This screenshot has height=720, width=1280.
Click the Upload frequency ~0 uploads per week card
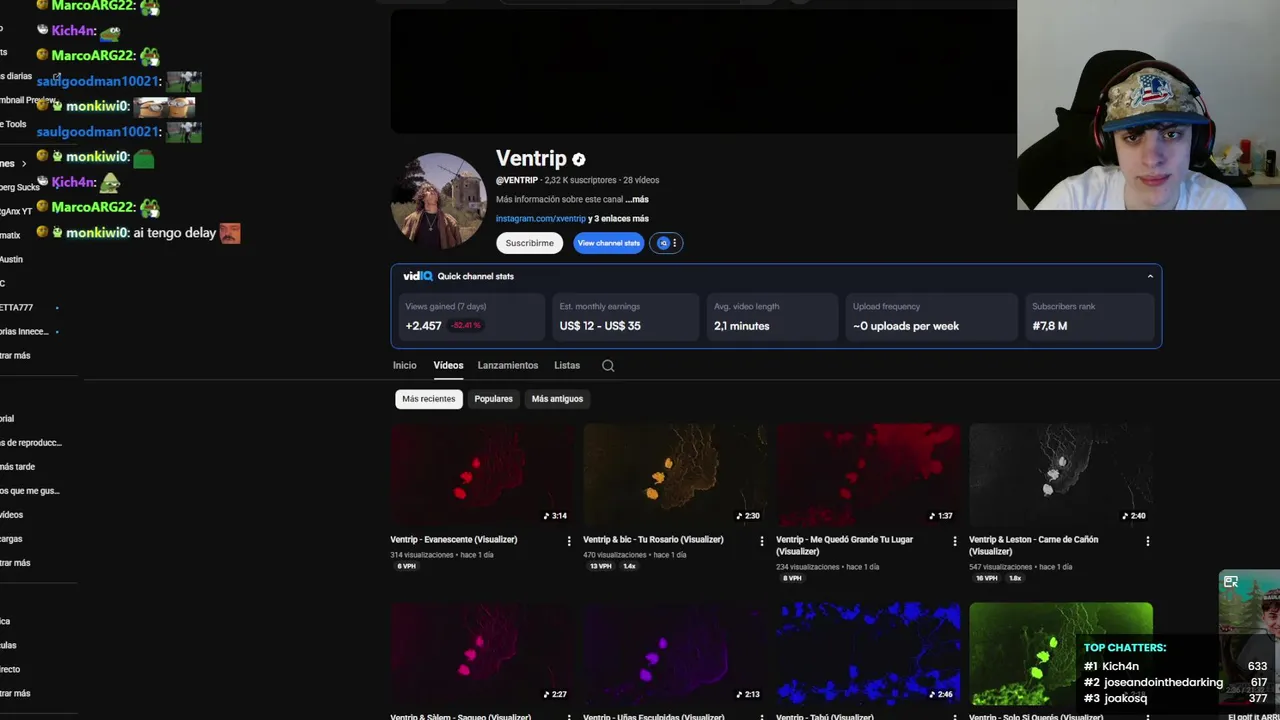click(932, 317)
